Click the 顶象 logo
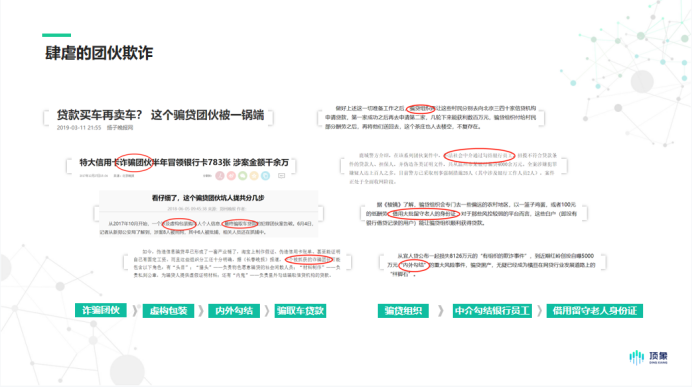The image size is (693, 387). pos(649,357)
